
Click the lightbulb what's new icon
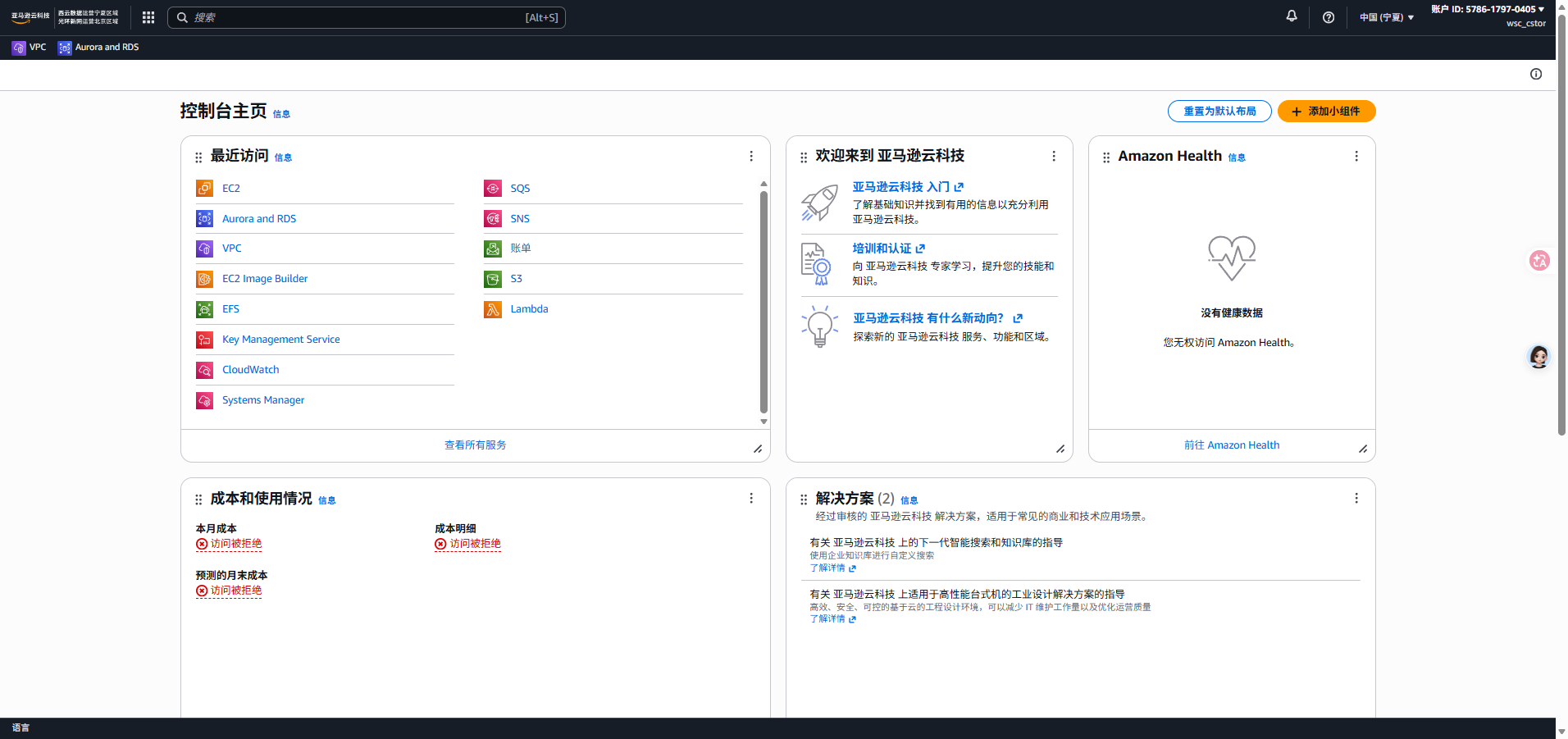(x=819, y=326)
